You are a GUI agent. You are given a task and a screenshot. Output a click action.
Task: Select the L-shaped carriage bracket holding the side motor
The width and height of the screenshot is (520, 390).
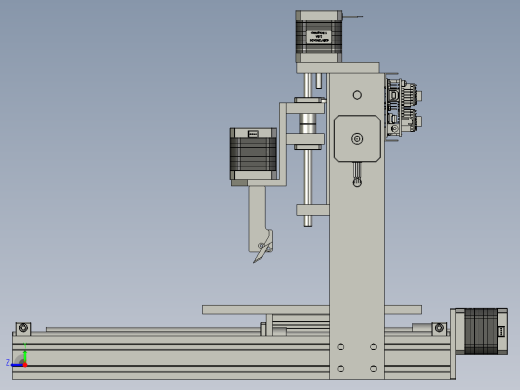click(x=283, y=144)
